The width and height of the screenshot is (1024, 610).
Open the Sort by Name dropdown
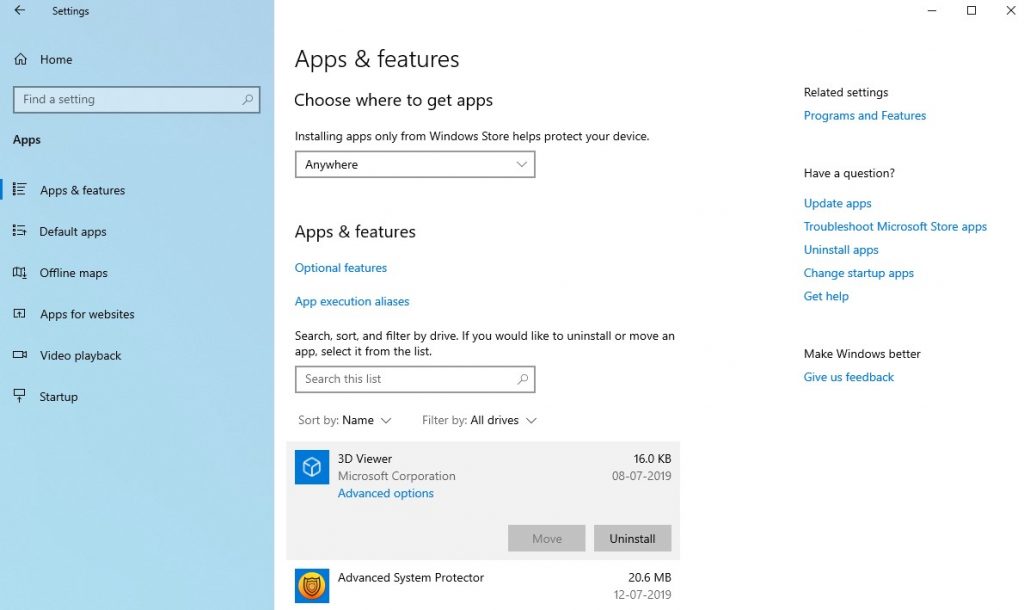pyautogui.click(x=345, y=420)
